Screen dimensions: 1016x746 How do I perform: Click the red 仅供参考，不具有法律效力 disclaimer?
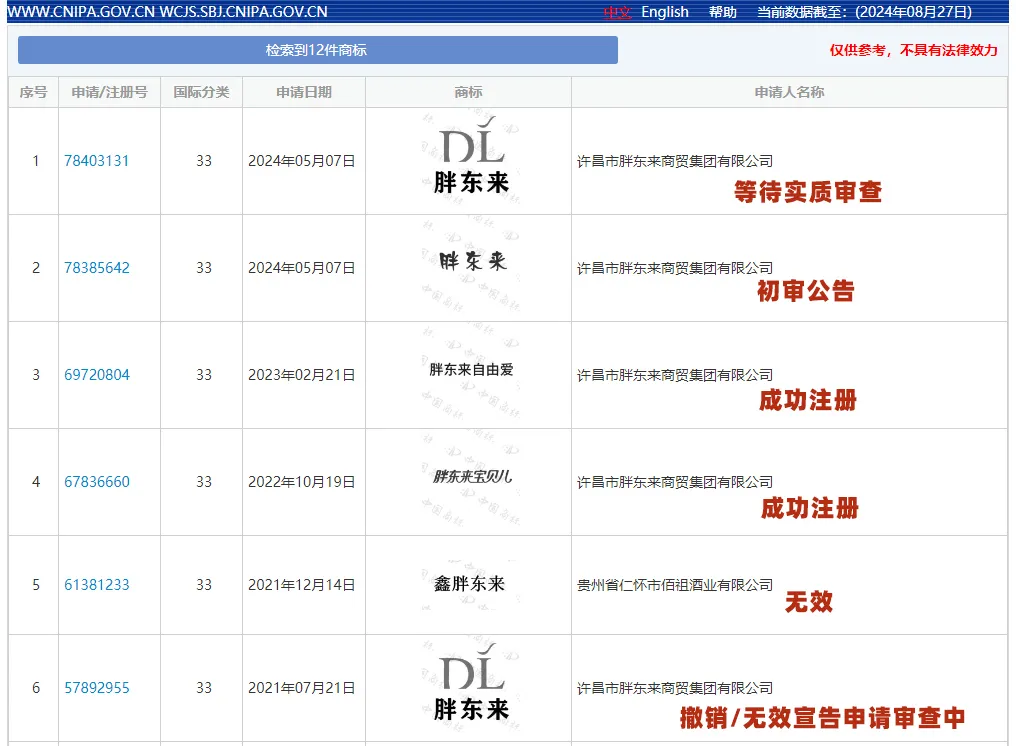point(914,50)
